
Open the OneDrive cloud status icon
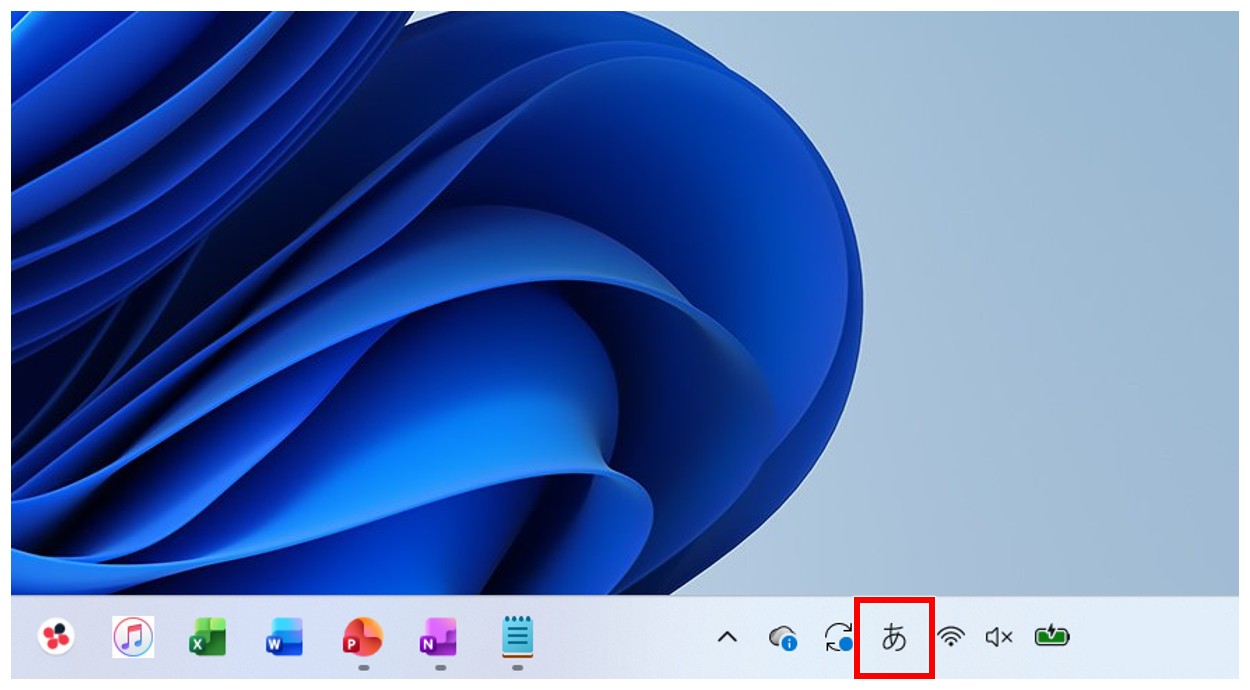point(783,637)
